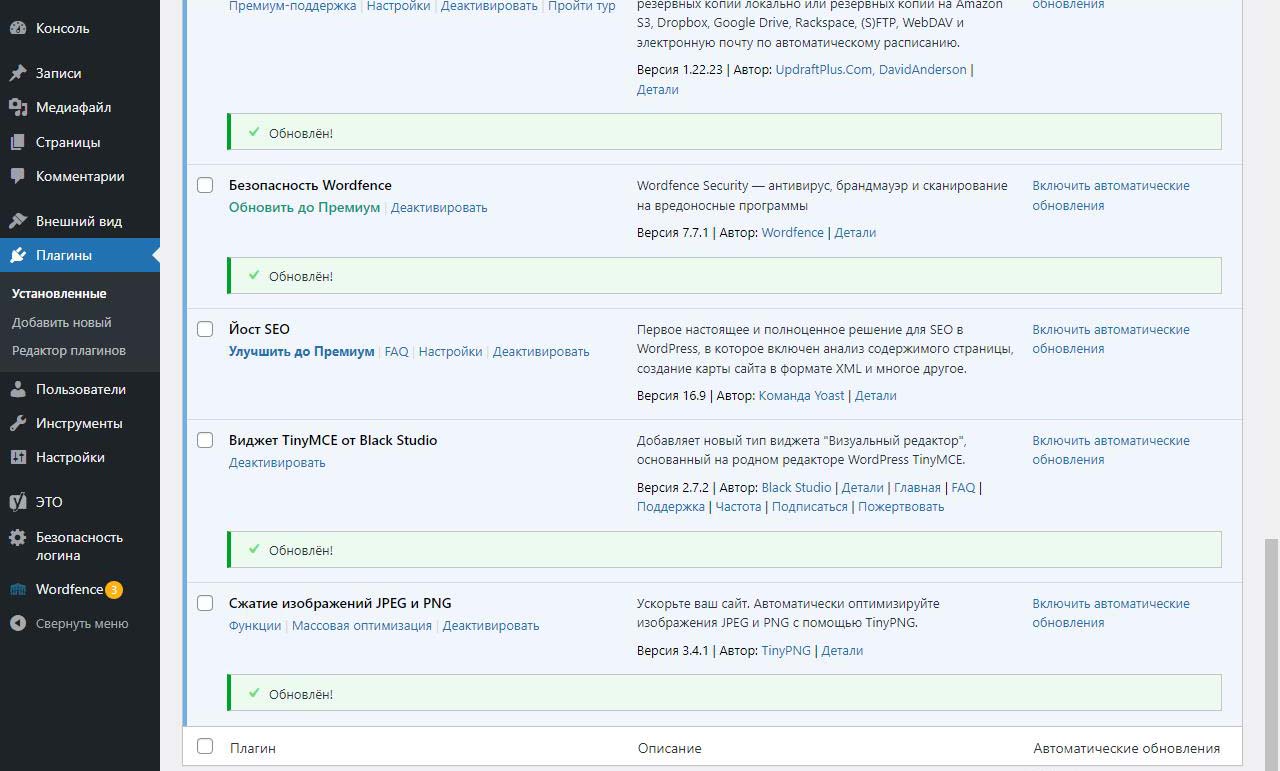Open the Добавить новый plugin submenu item
Screen dimensions: 1280x771
pos(62,322)
